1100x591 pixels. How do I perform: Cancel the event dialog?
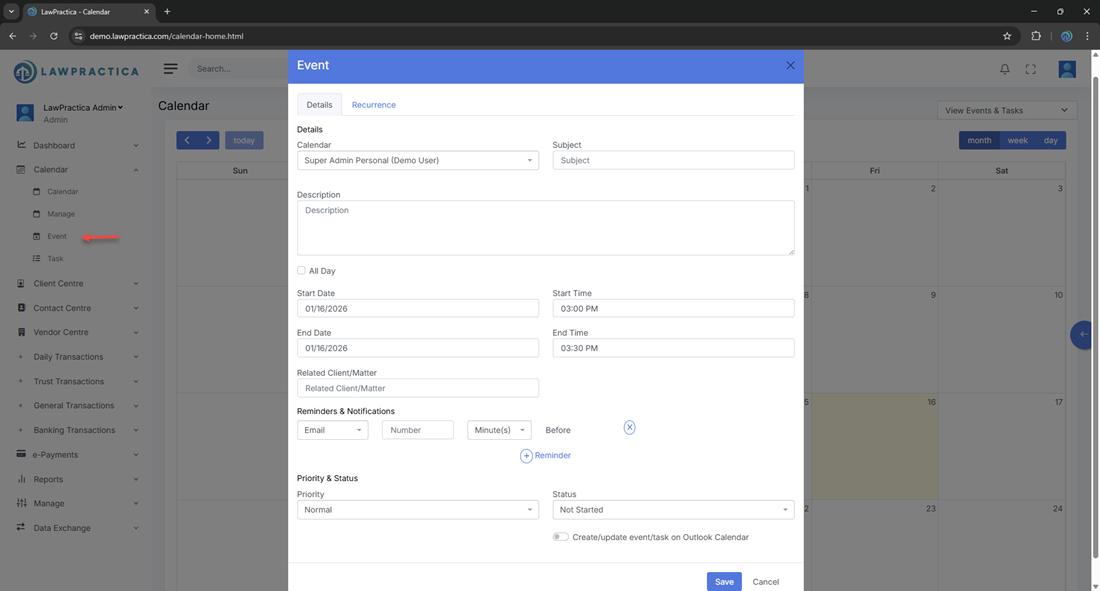[765, 582]
